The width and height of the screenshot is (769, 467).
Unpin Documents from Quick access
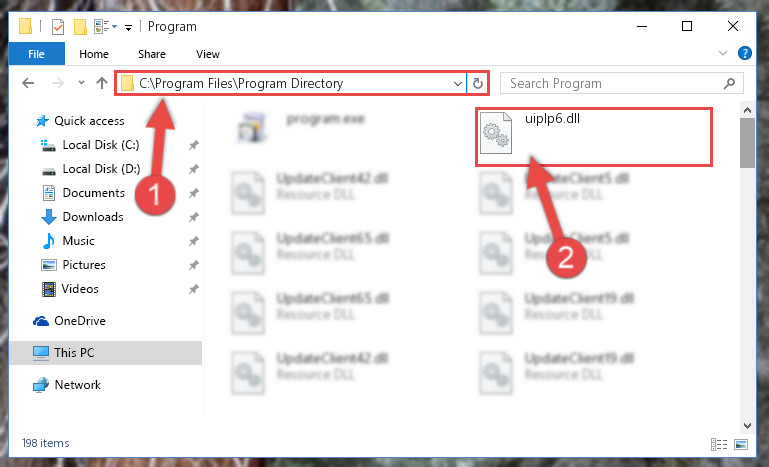(x=194, y=193)
